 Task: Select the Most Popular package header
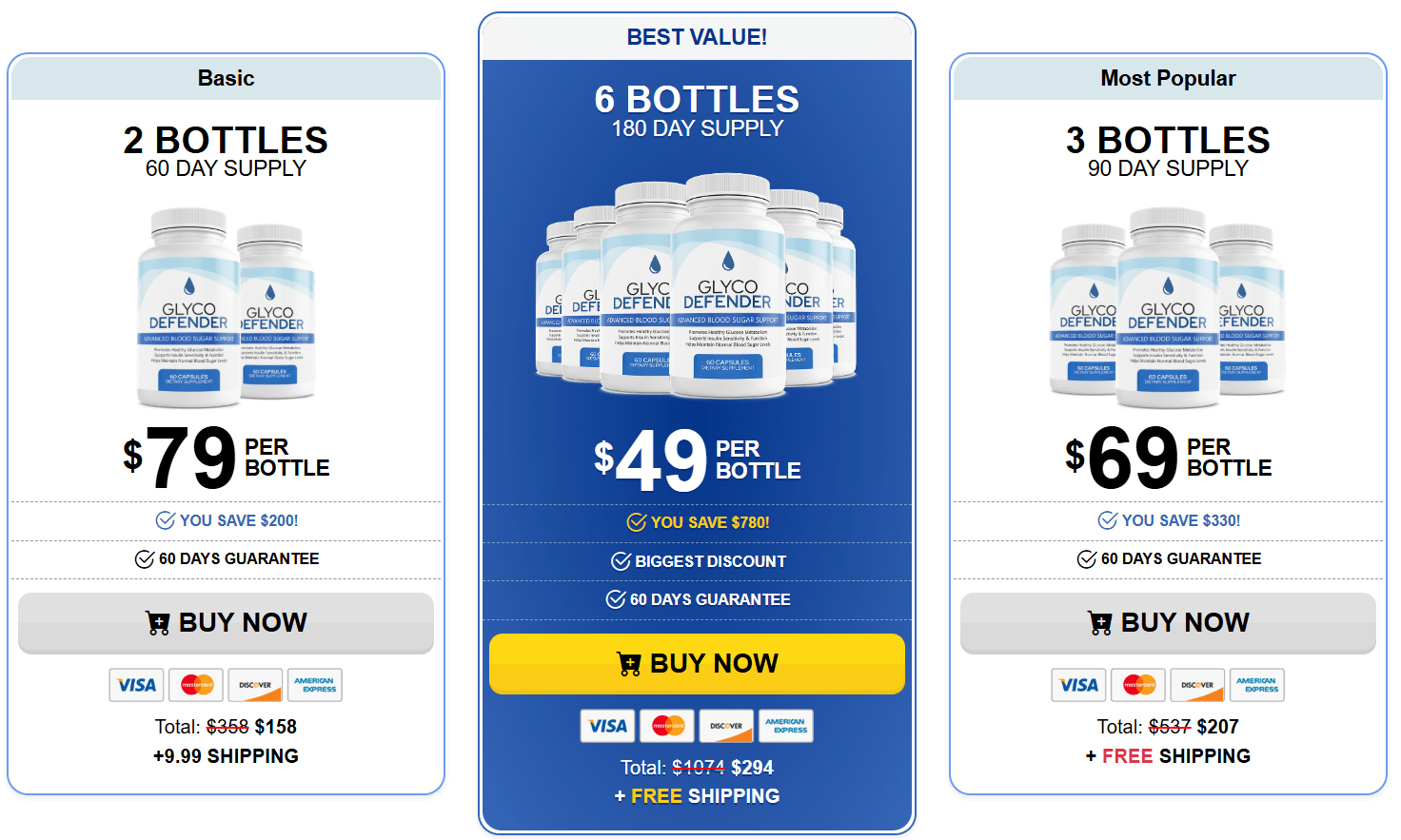click(1168, 78)
